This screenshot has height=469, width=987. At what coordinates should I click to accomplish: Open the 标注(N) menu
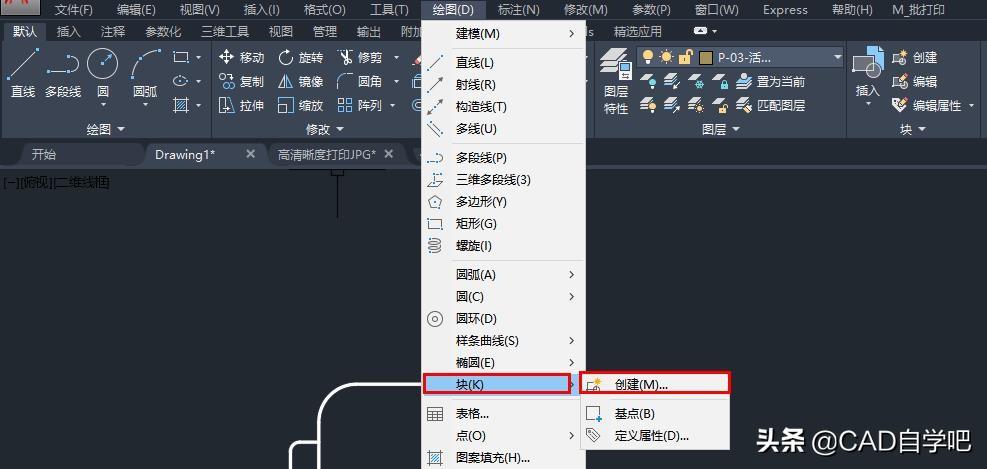[x=518, y=10]
